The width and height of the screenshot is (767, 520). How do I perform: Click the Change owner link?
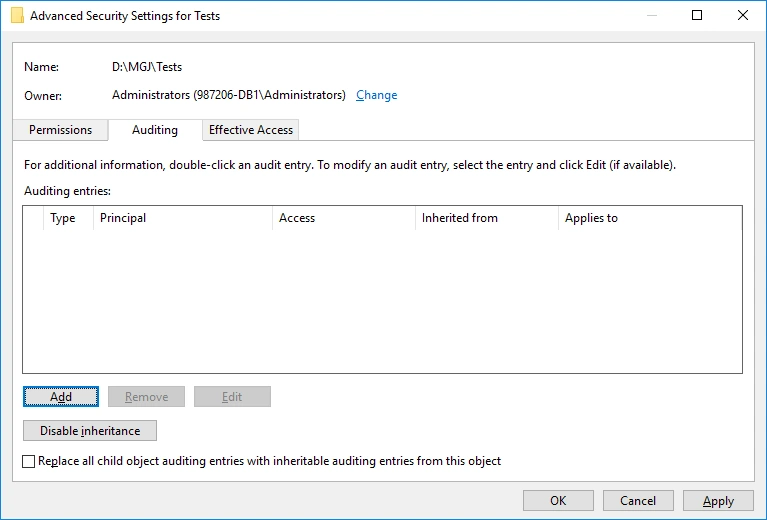(x=376, y=95)
